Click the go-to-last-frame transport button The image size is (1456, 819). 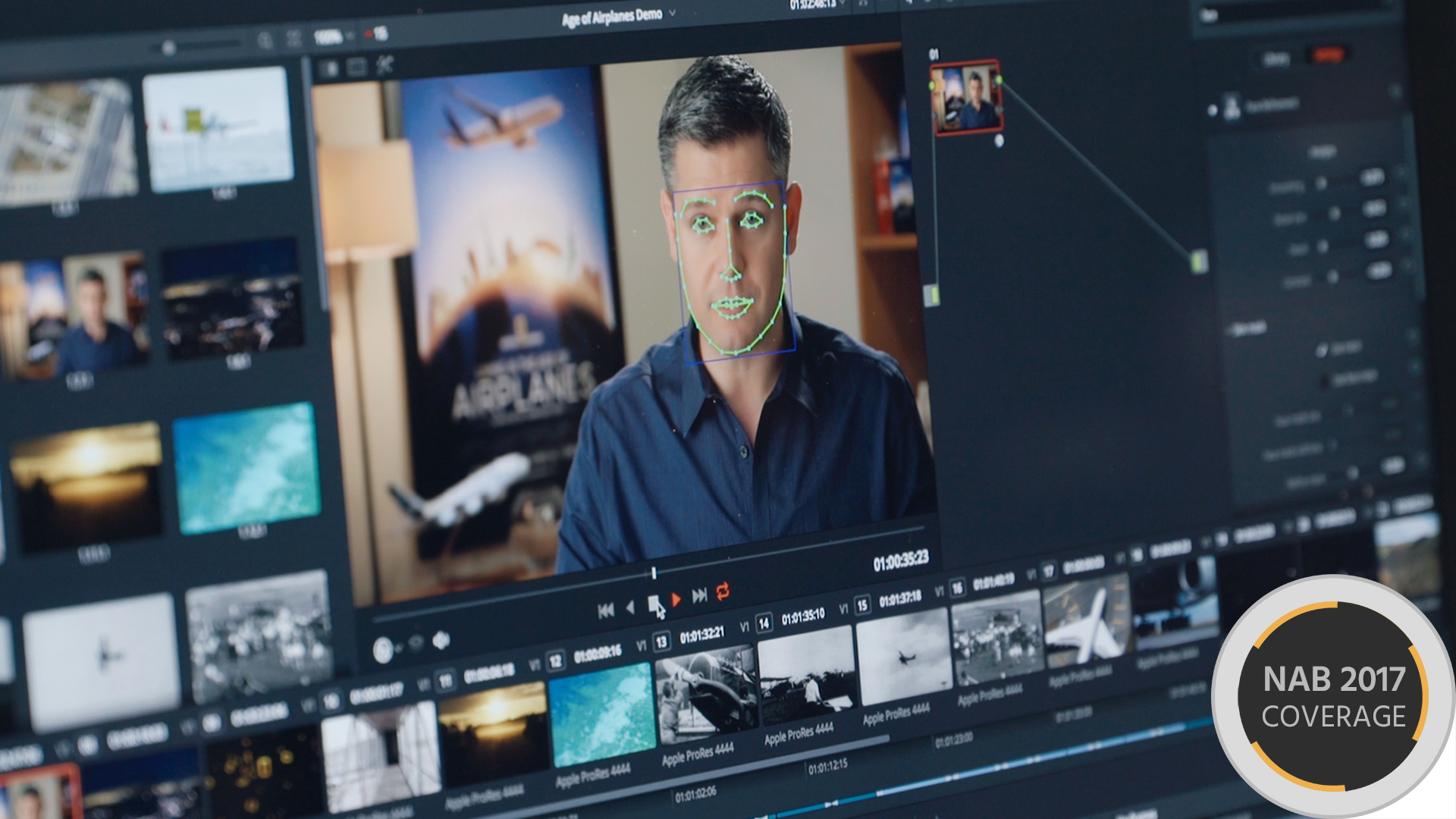pos(699,595)
